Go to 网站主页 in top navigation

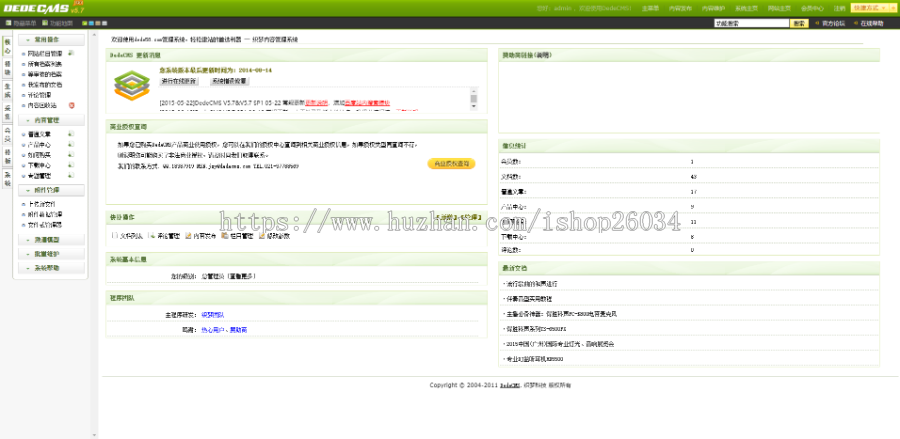(x=779, y=9)
